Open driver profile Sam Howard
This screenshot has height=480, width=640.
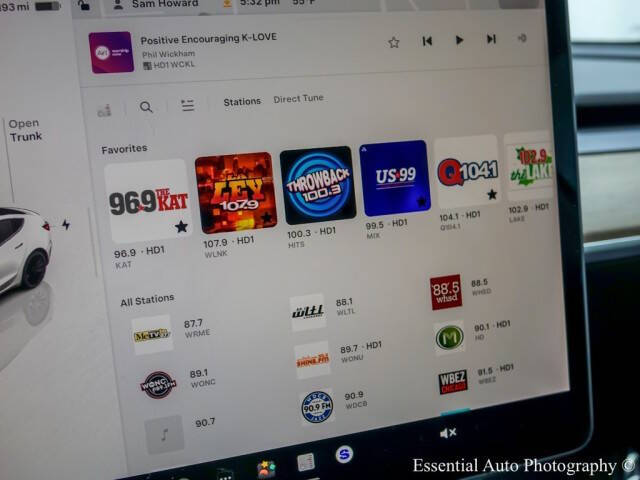pyautogui.click(x=166, y=5)
